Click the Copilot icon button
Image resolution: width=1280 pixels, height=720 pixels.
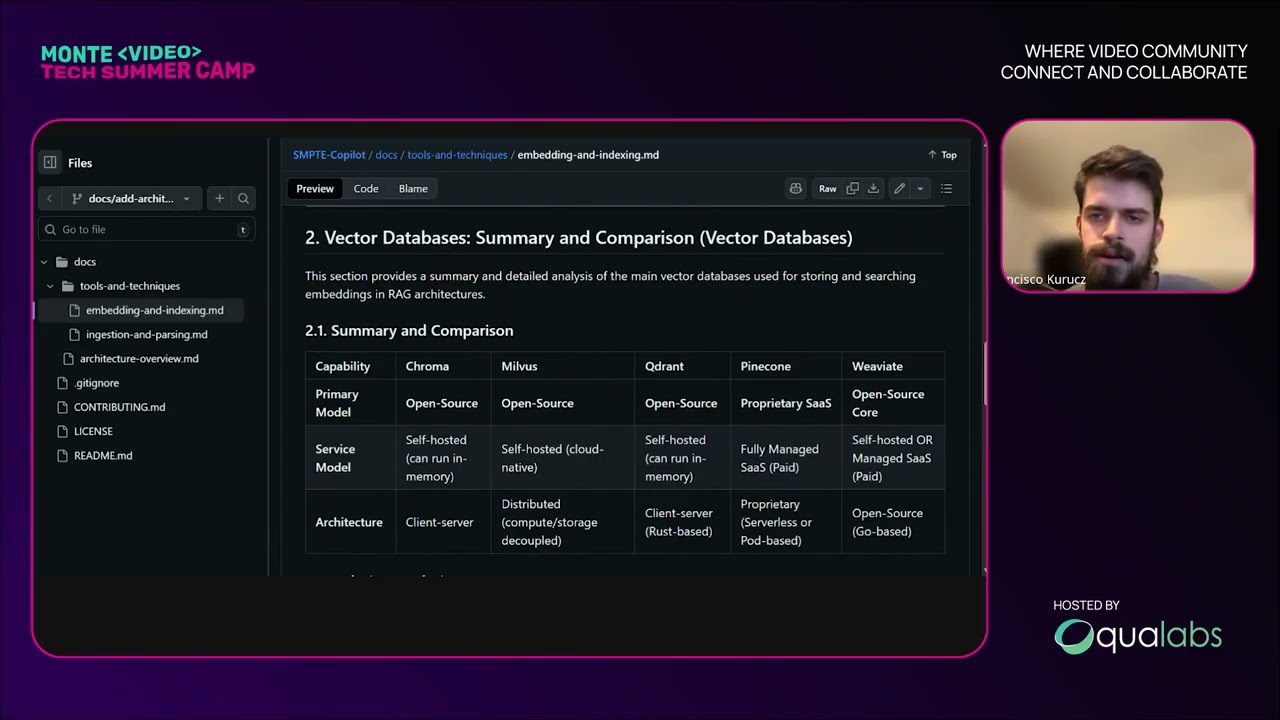tap(795, 188)
